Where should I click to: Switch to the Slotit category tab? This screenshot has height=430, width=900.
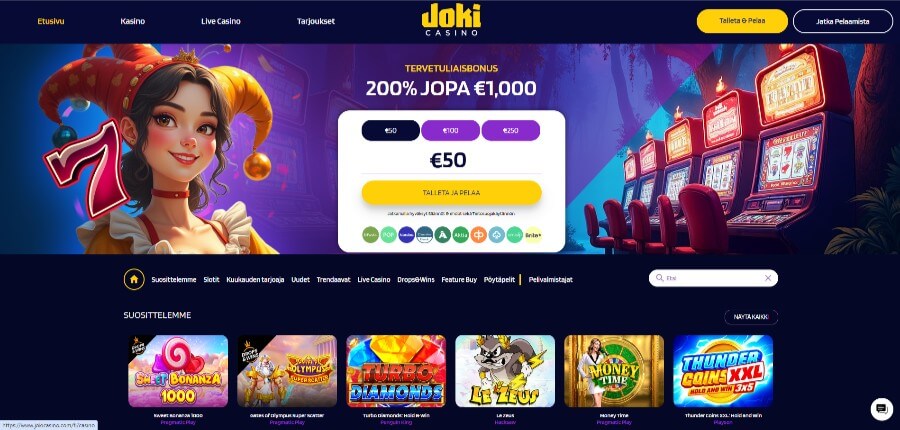[x=211, y=280]
